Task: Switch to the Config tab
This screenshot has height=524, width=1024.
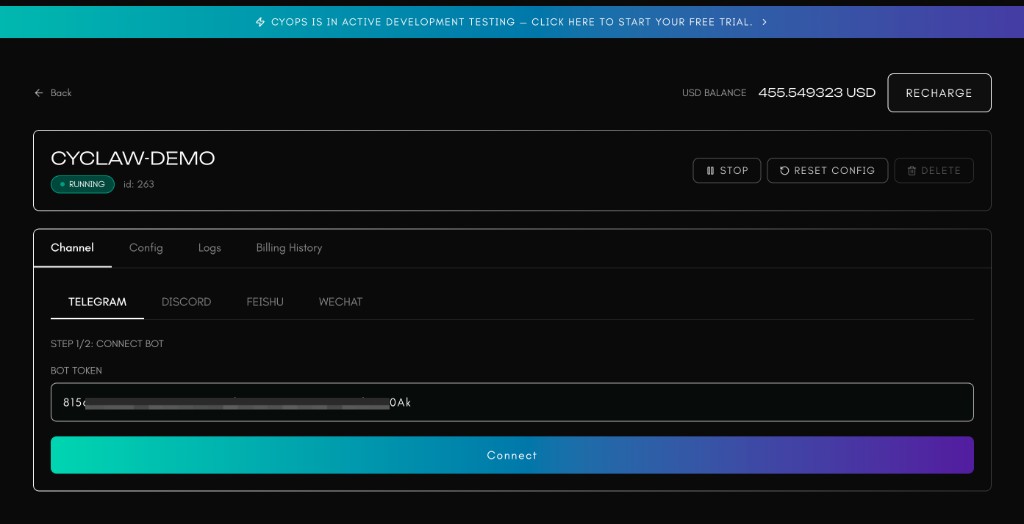Action: (146, 248)
